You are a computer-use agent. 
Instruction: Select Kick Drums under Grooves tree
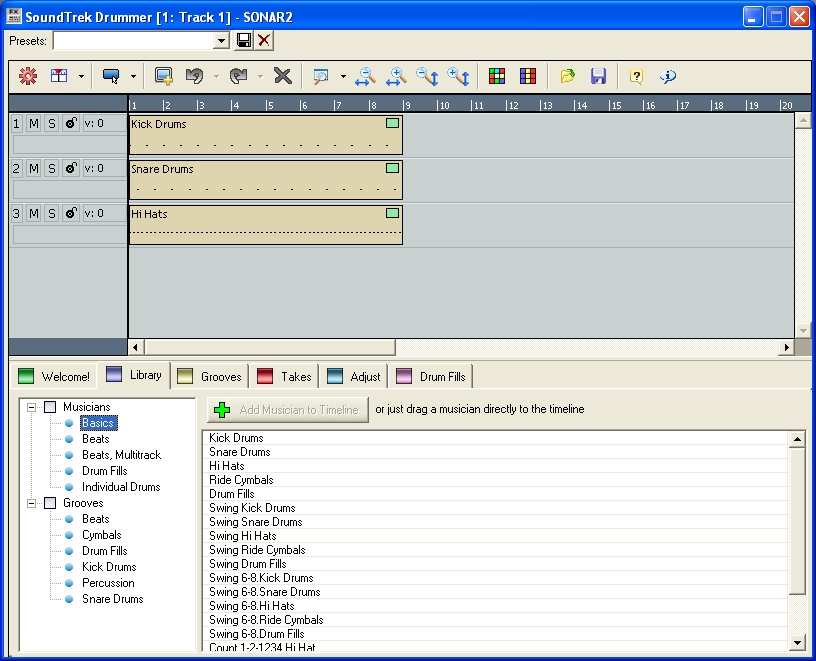click(109, 567)
